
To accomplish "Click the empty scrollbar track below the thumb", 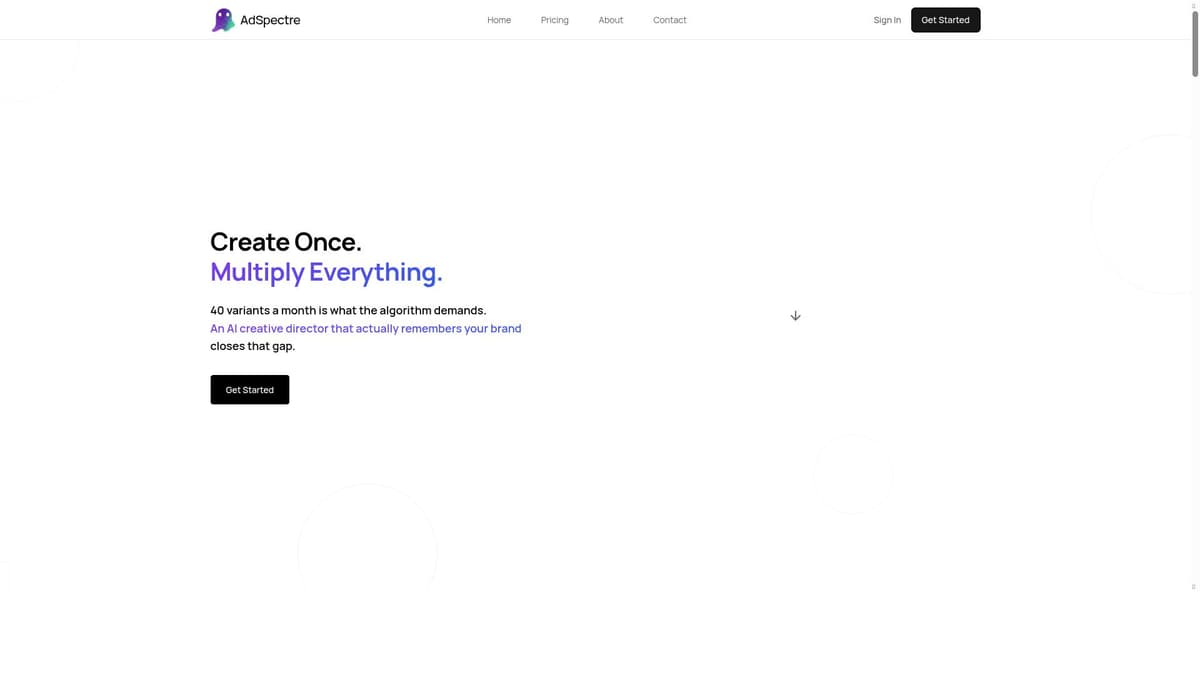I will click(x=1194, y=330).
